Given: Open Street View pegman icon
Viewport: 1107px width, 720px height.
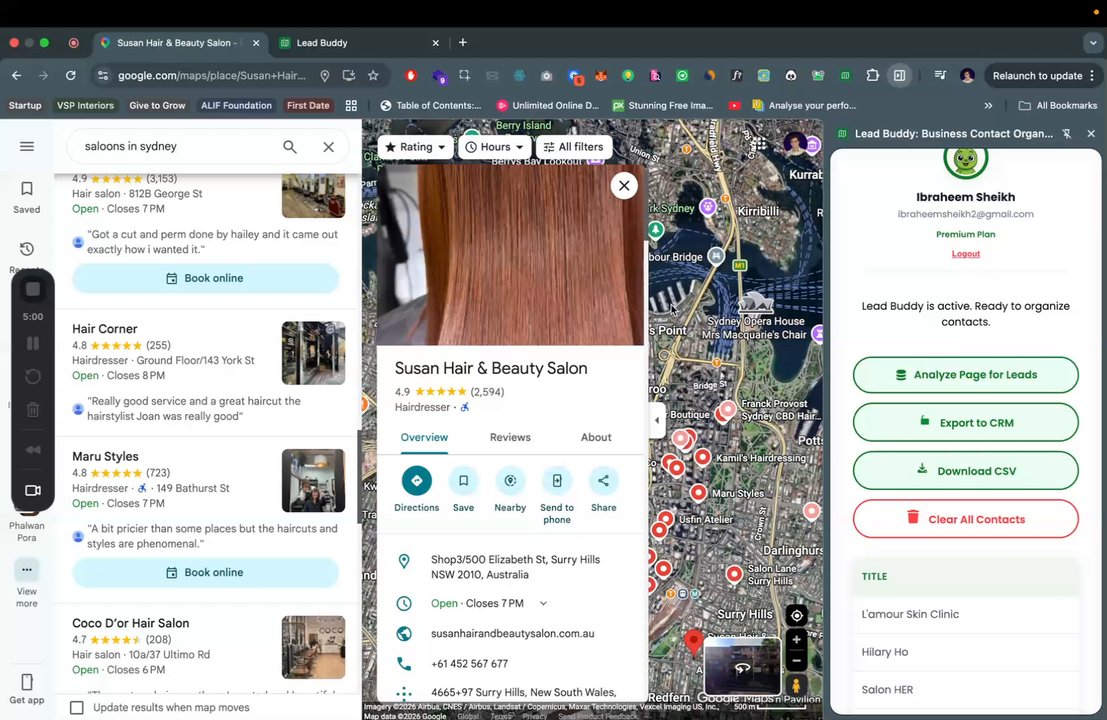Looking at the screenshot, I should pos(796,685).
